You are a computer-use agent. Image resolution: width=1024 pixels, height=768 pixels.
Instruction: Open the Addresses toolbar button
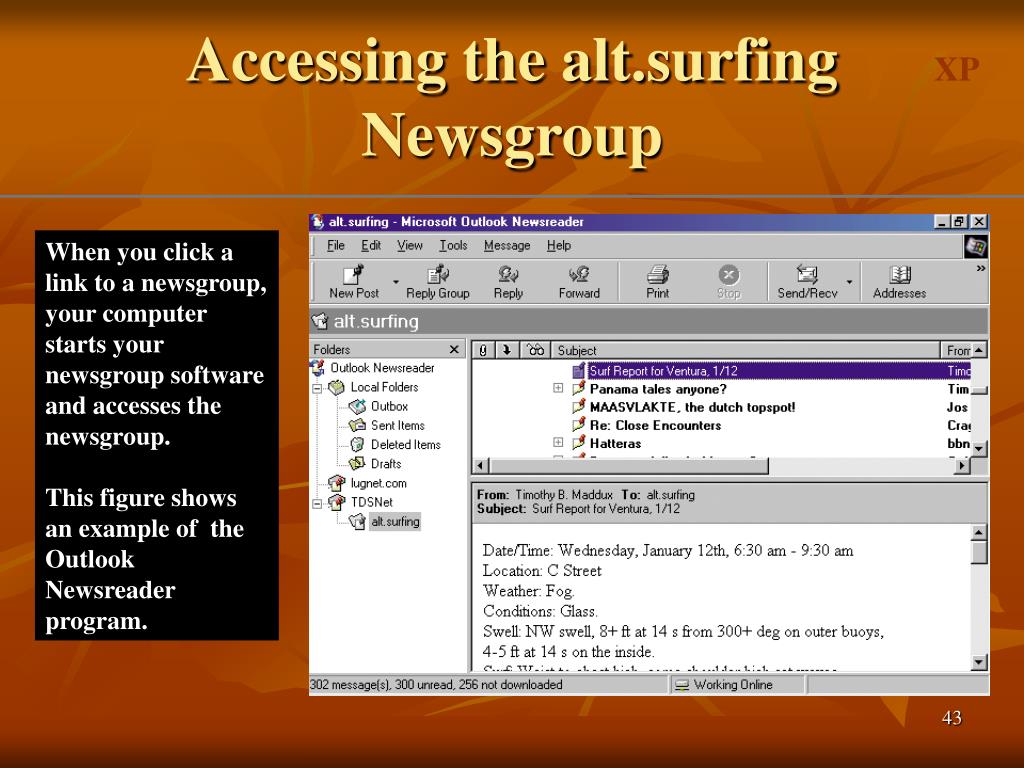(x=899, y=282)
